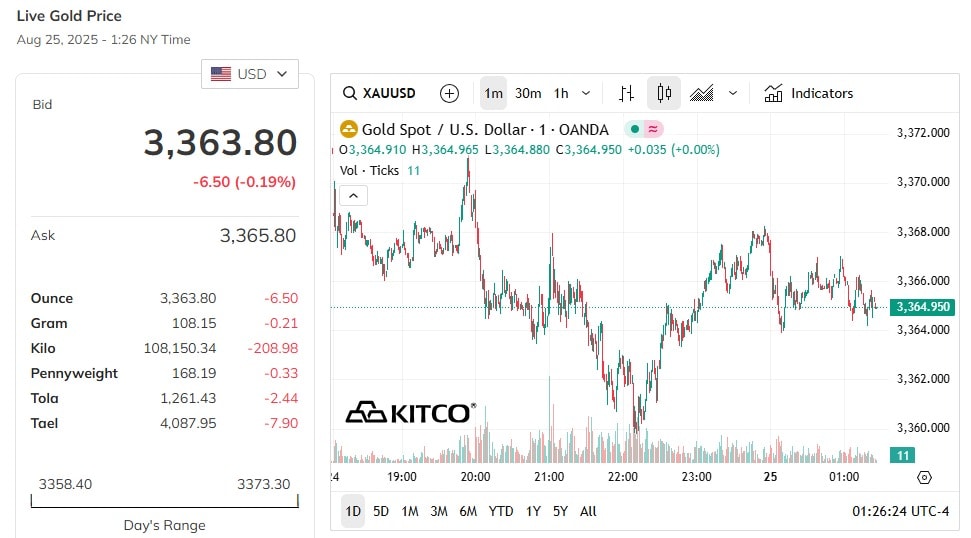Click the 25 date axis marker

click(x=770, y=477)
